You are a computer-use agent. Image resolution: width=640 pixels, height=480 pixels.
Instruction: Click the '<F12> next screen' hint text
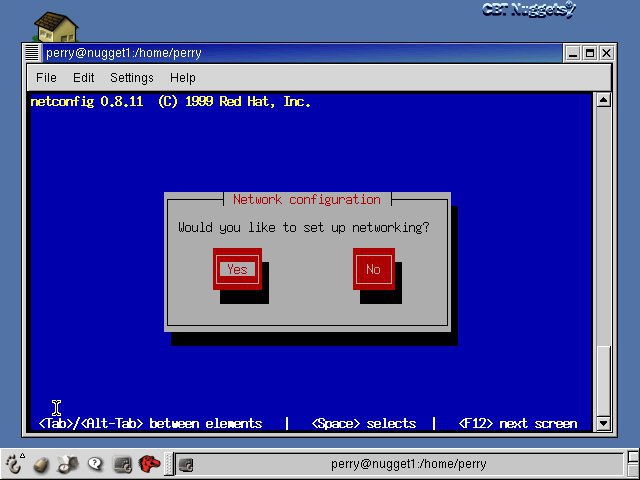(x=518, y=423)
